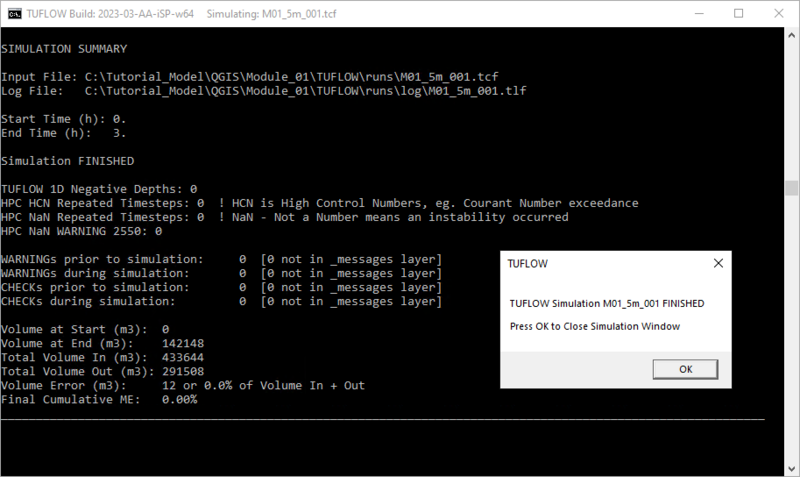Click the Volume Error line
The width and height of the screenshot is (800, 477).
[183, 385]
